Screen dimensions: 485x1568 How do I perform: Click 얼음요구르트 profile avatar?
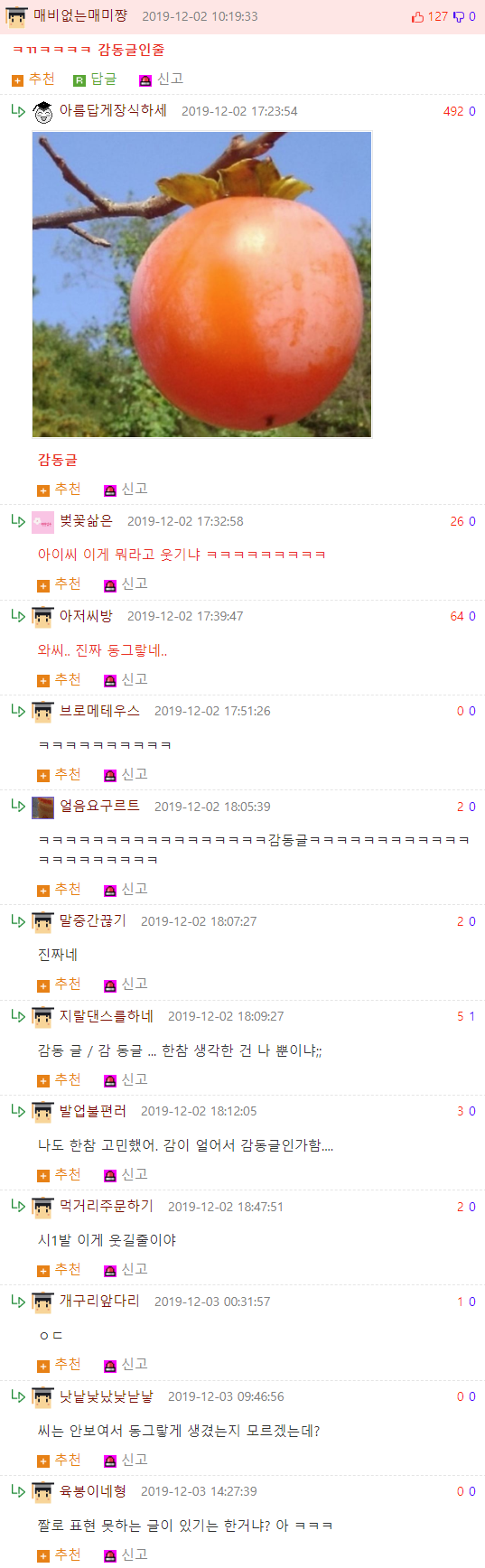pyautogui.click(x=43, y=807)
